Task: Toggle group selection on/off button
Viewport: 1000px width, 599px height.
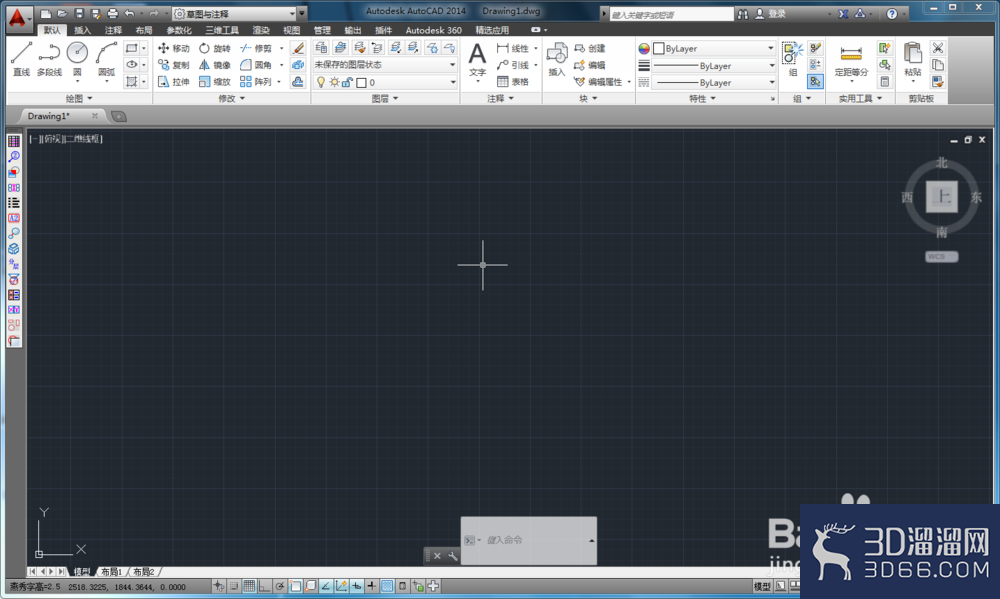Action: 815,82
